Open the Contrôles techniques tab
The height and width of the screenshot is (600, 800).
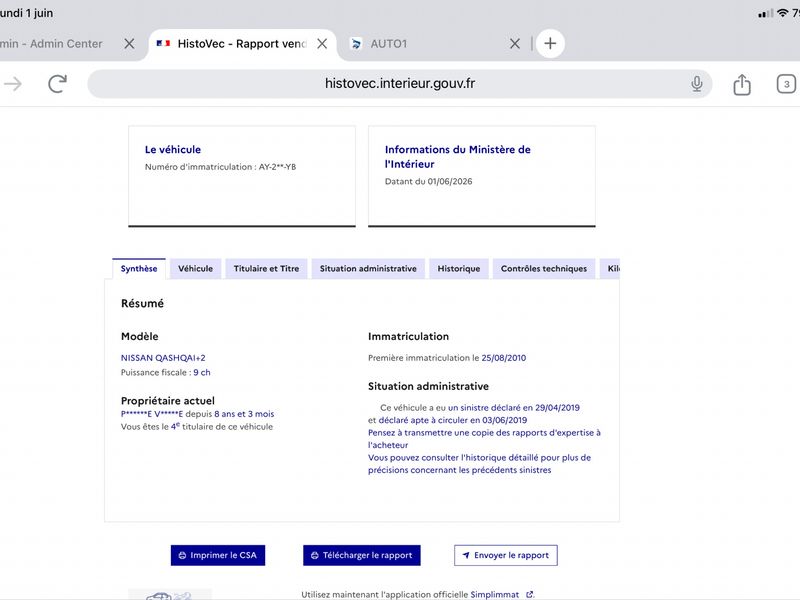pos(544,268)
